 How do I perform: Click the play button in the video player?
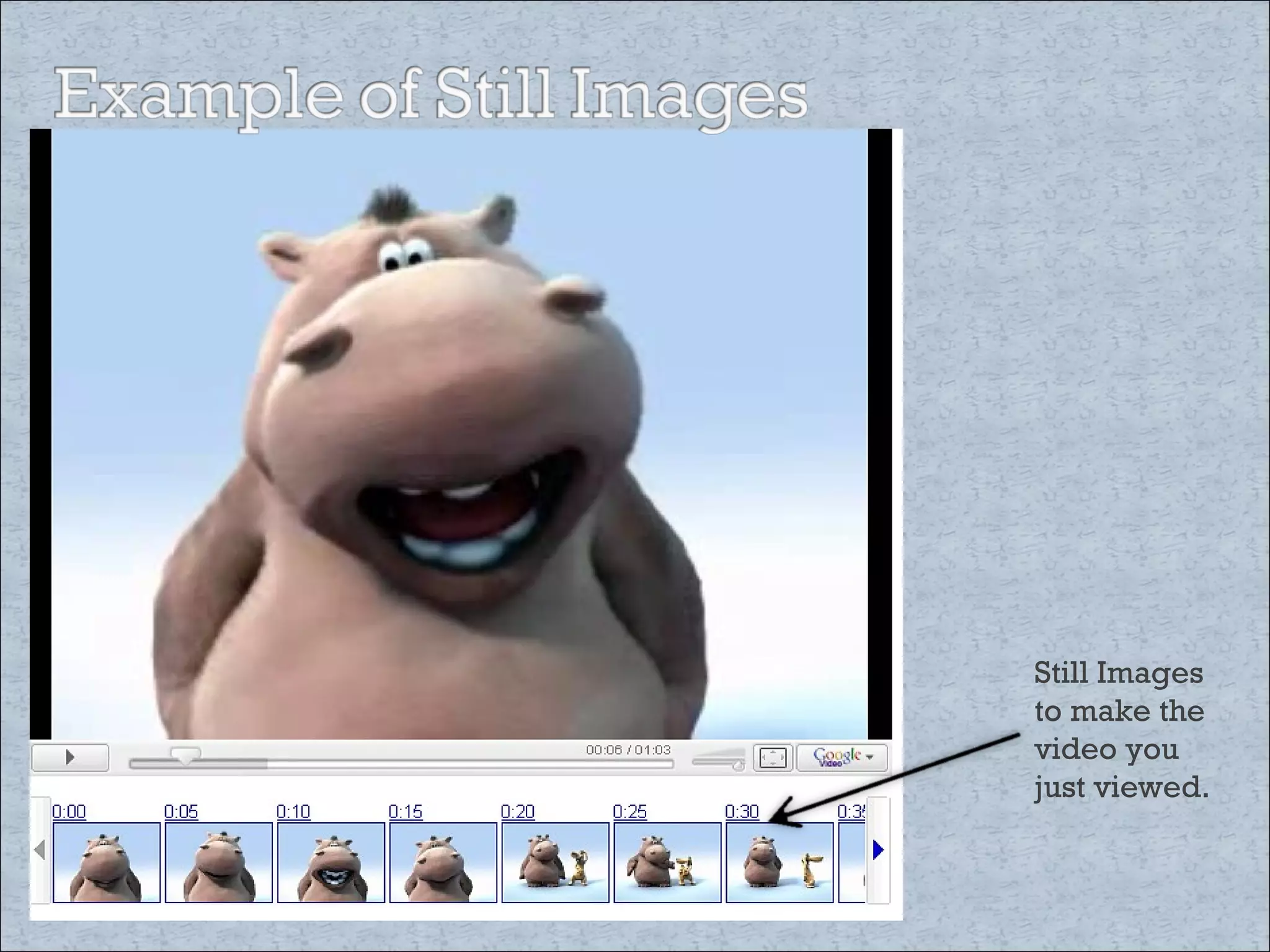point(70,757)
